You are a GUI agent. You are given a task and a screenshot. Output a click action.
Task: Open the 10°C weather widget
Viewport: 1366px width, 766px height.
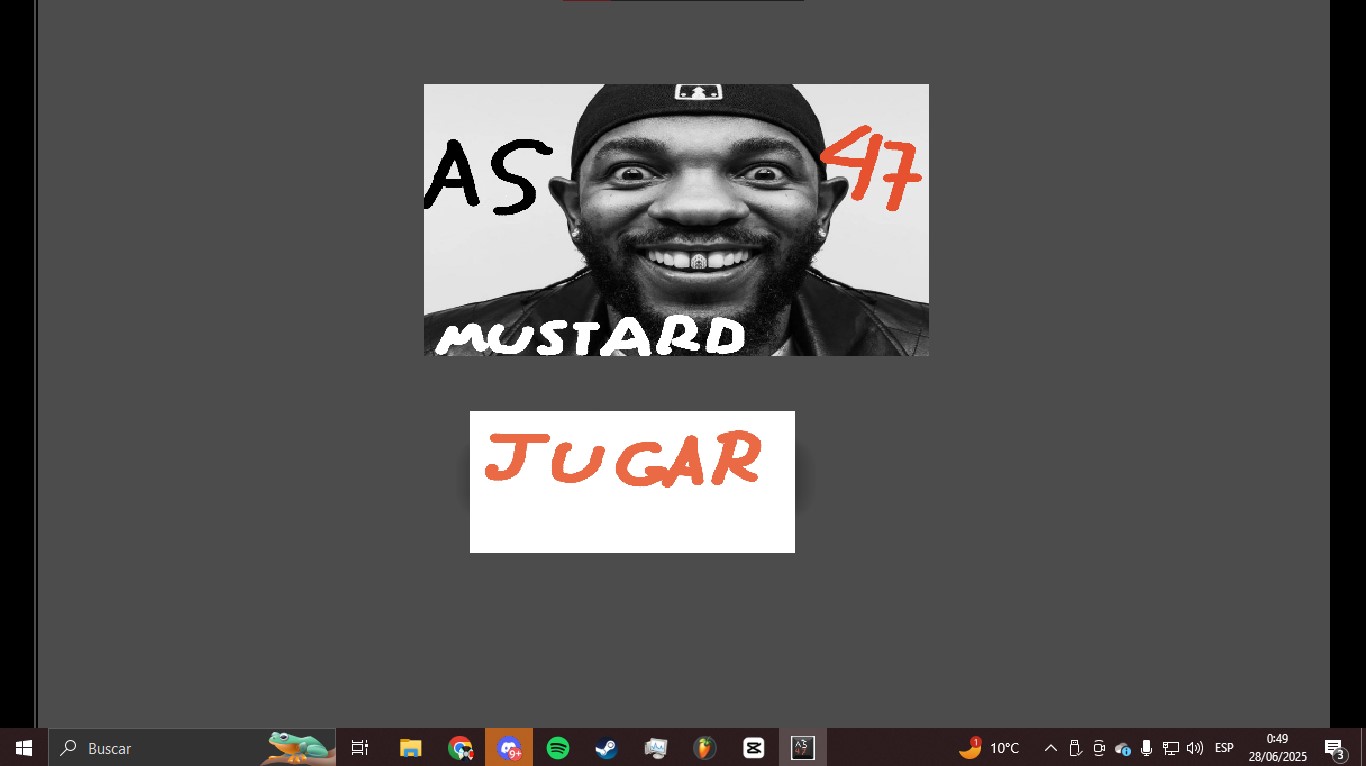[x=989, y=748]
